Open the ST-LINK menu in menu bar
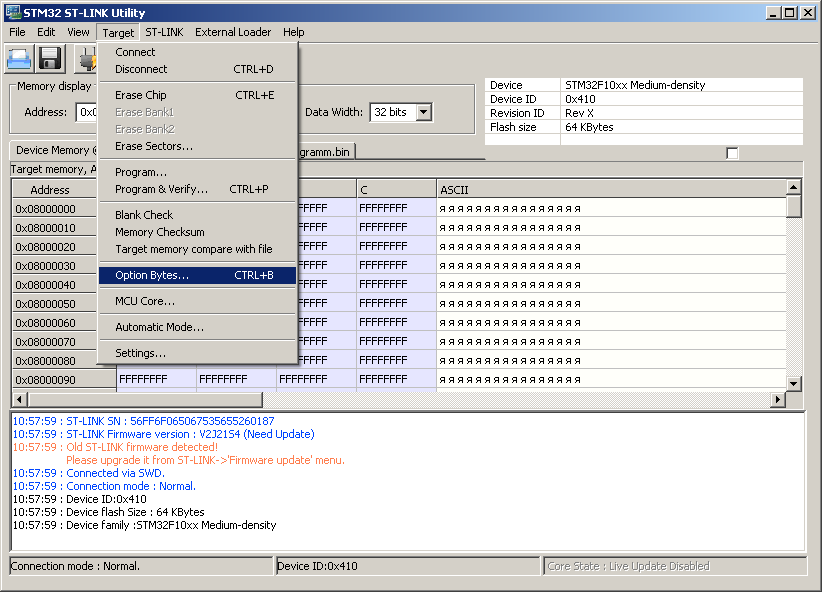Screen dimensions: 822x592 [164, 32]
